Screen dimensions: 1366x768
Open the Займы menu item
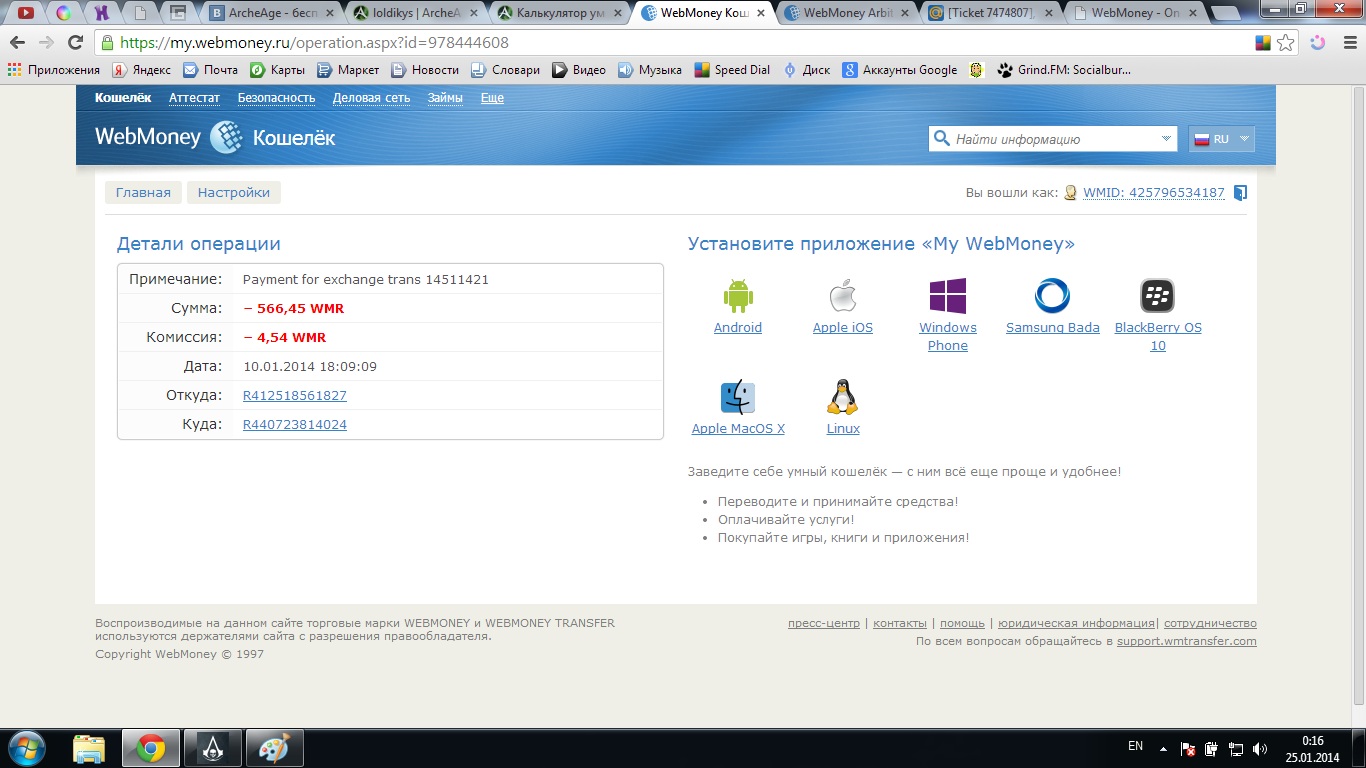tap(445, 98)
